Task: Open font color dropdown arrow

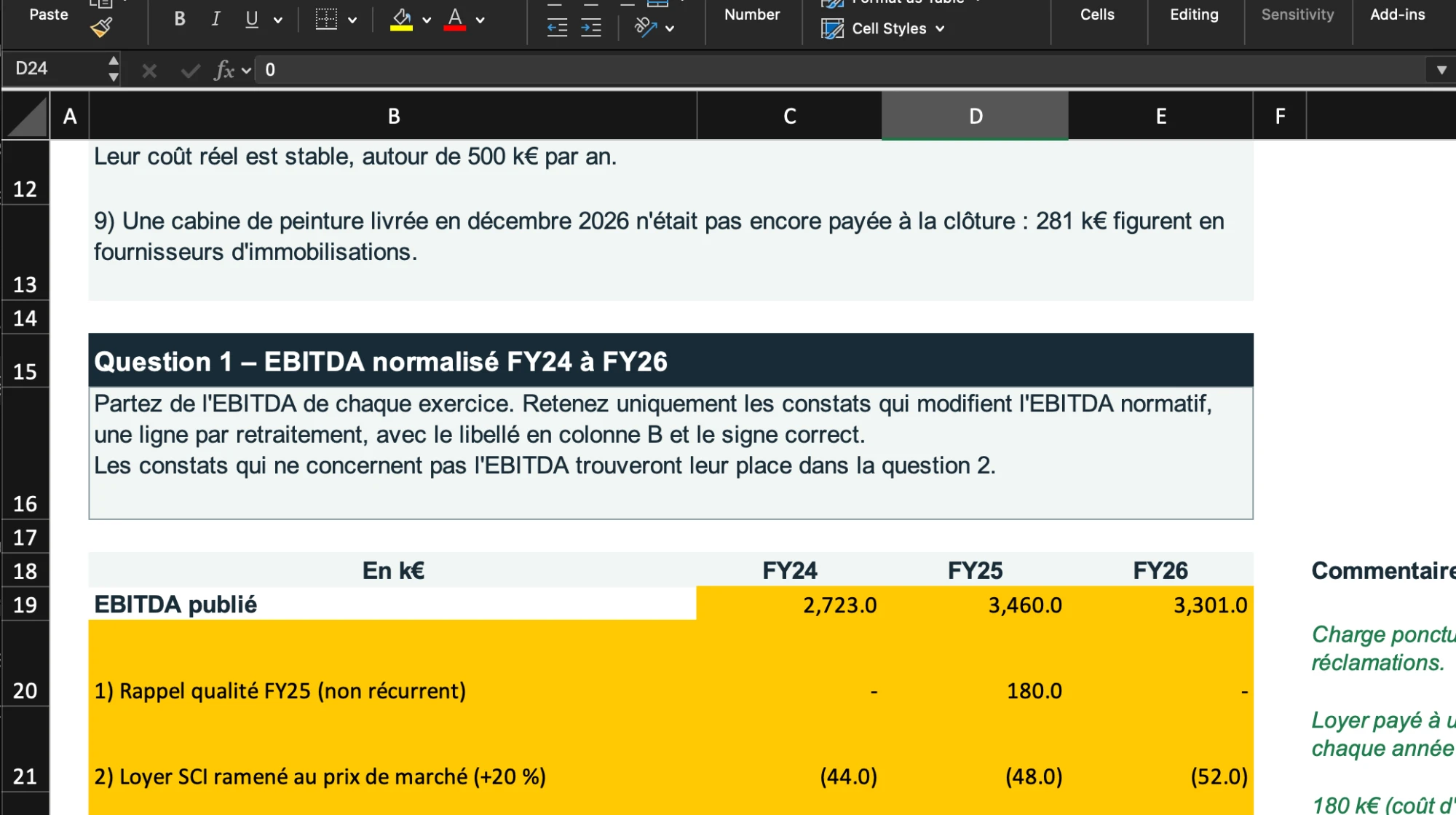Action: (x=480, y=20)
